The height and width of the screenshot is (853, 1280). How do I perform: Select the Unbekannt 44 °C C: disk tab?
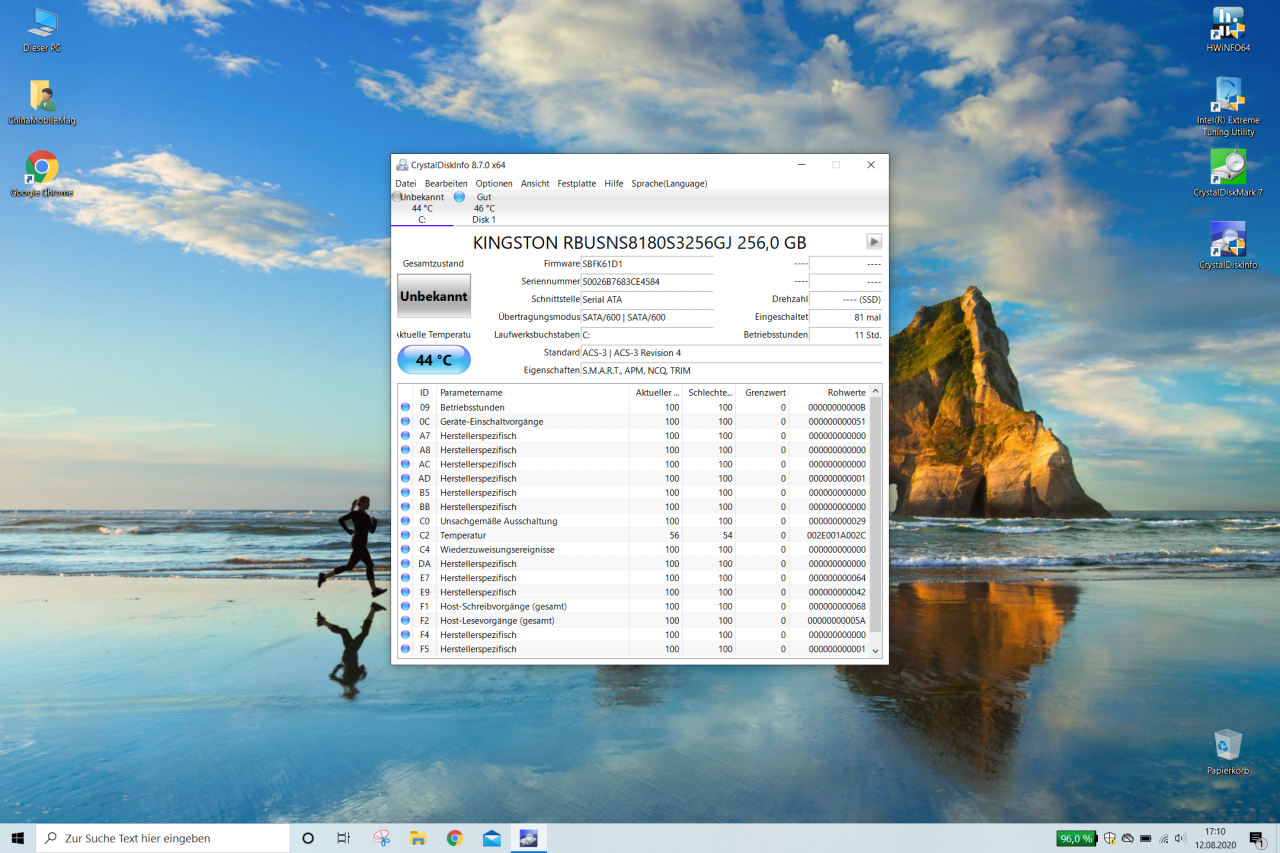[x=422, y=208]
